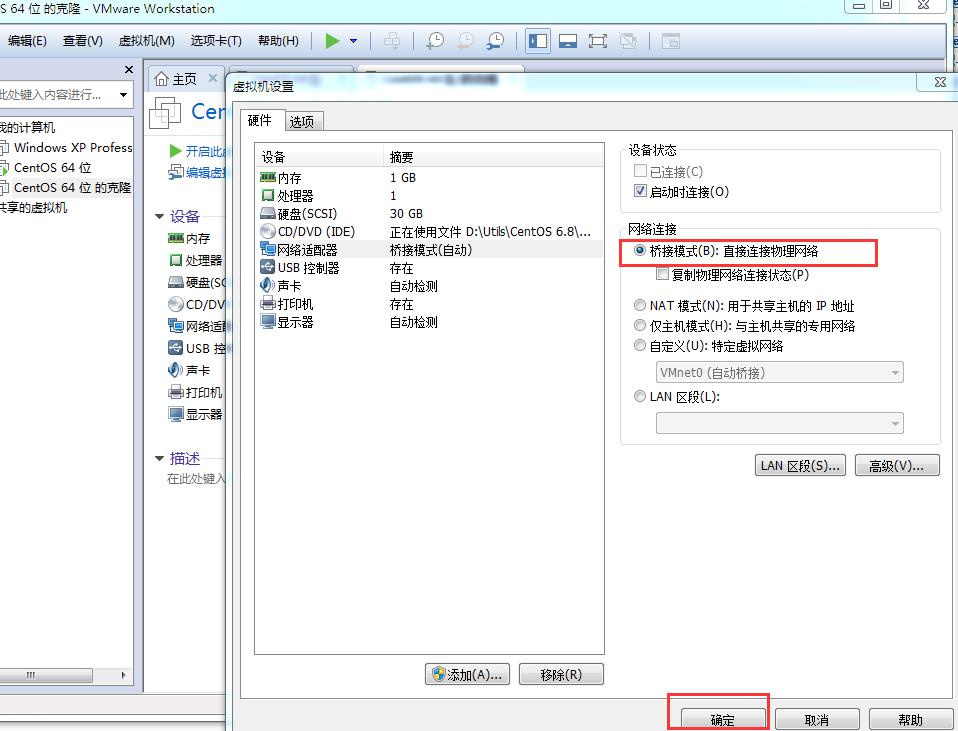This screenshot has width=958, height=731.
Task: Switch to the 选项 tab
Action: click(302, 122)
